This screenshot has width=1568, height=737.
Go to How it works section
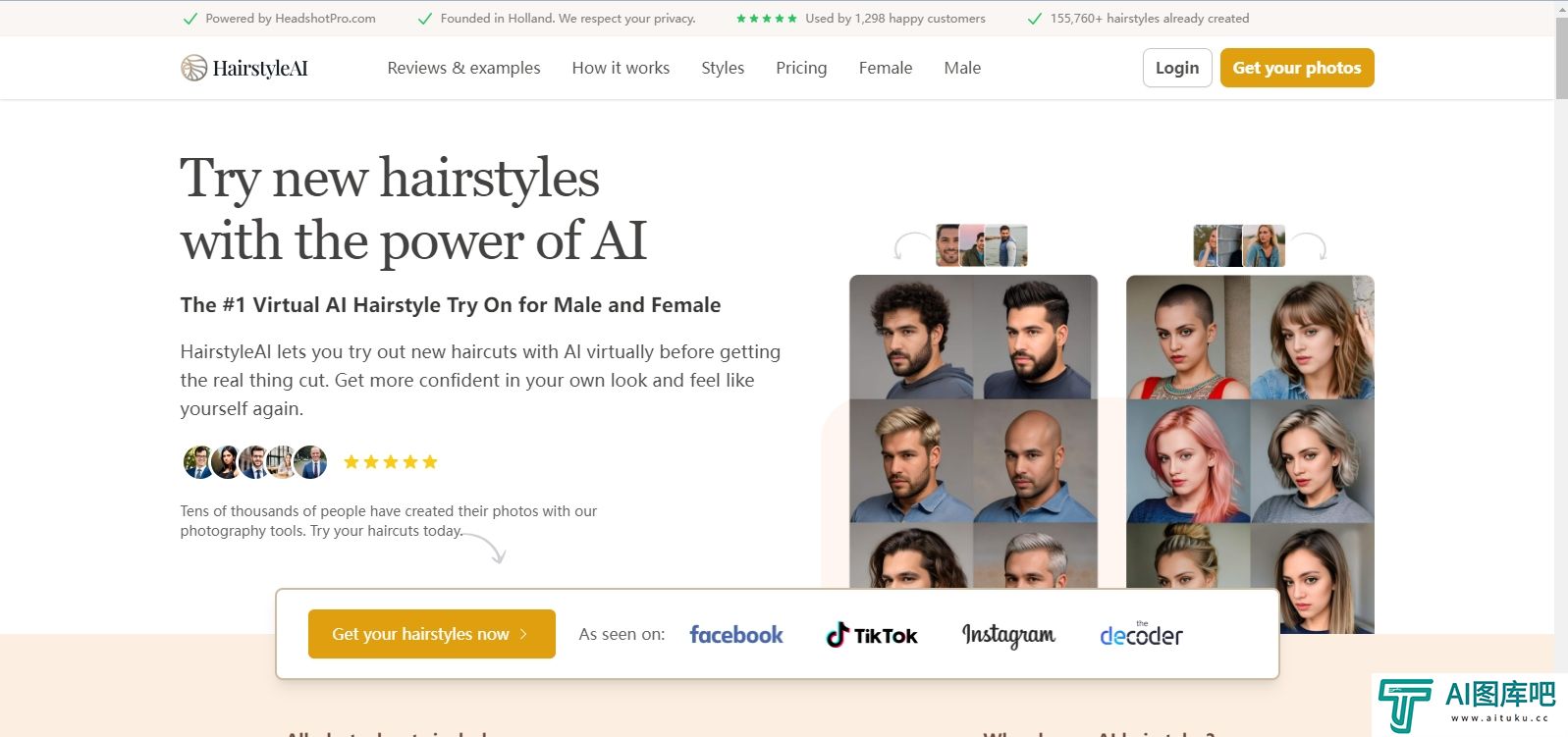(x=621, y=68)
